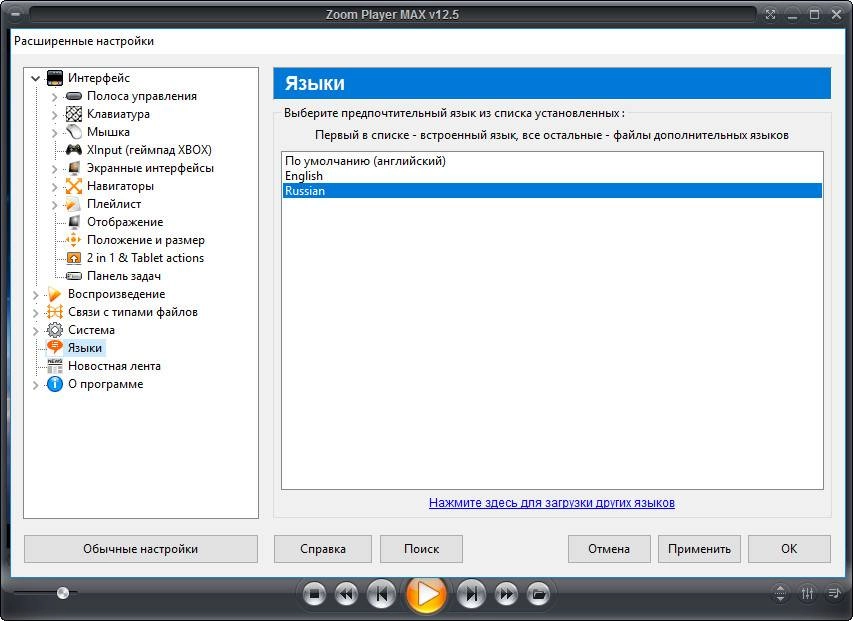853x621 pixels.
Task: Expand the Экранные интерфейсы node
Action: pos(54,169)
